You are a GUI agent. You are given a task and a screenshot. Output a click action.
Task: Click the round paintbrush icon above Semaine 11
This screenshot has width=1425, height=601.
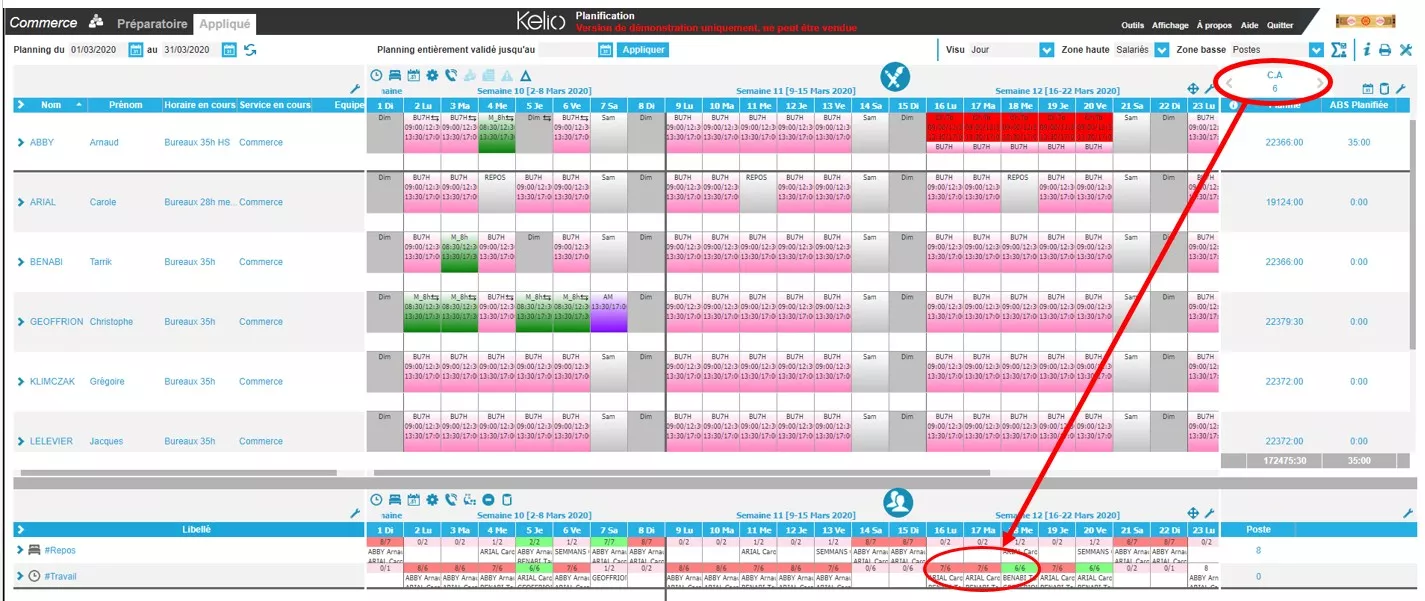click(x=894, y=77)
